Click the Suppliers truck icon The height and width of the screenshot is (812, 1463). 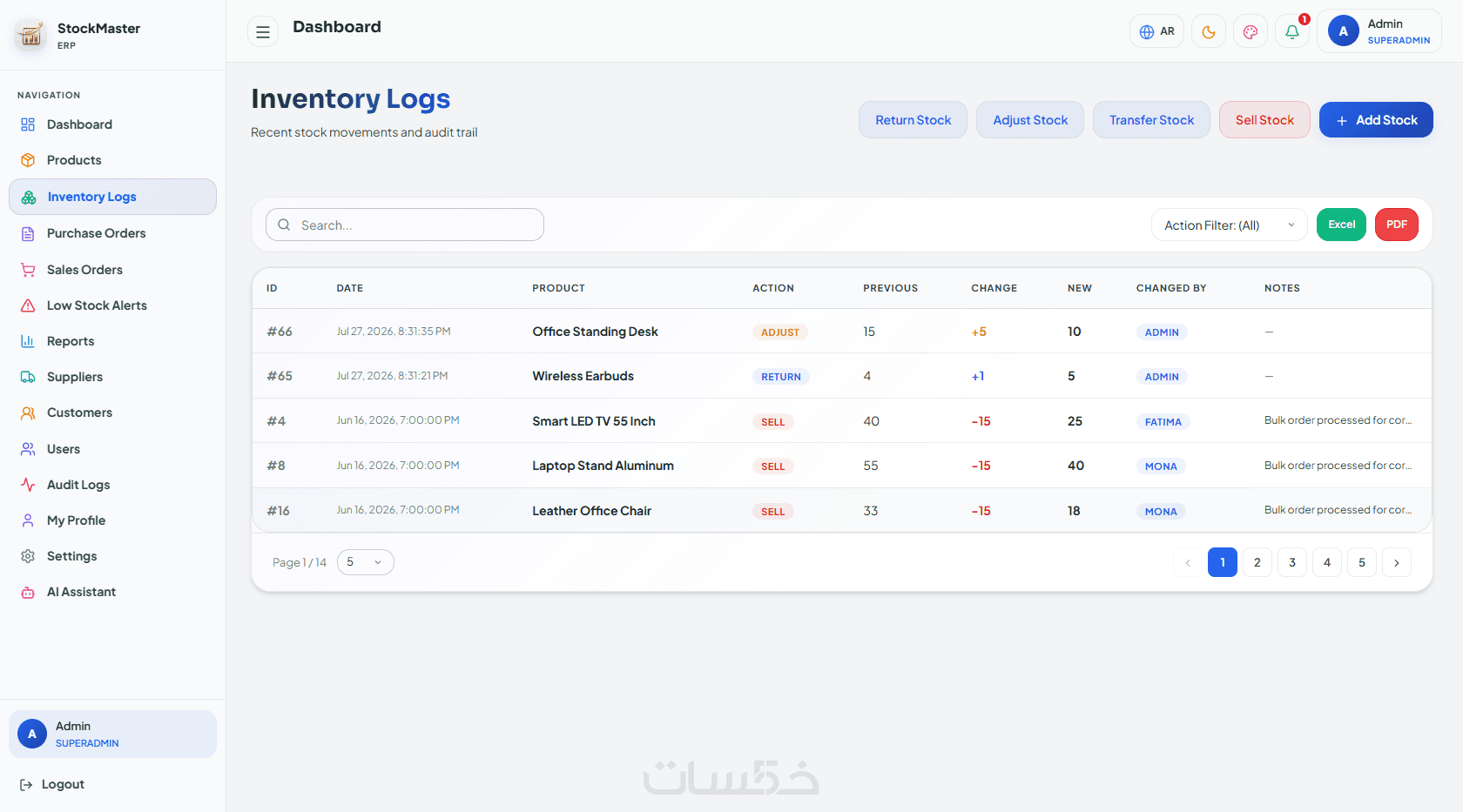[28, 377]
